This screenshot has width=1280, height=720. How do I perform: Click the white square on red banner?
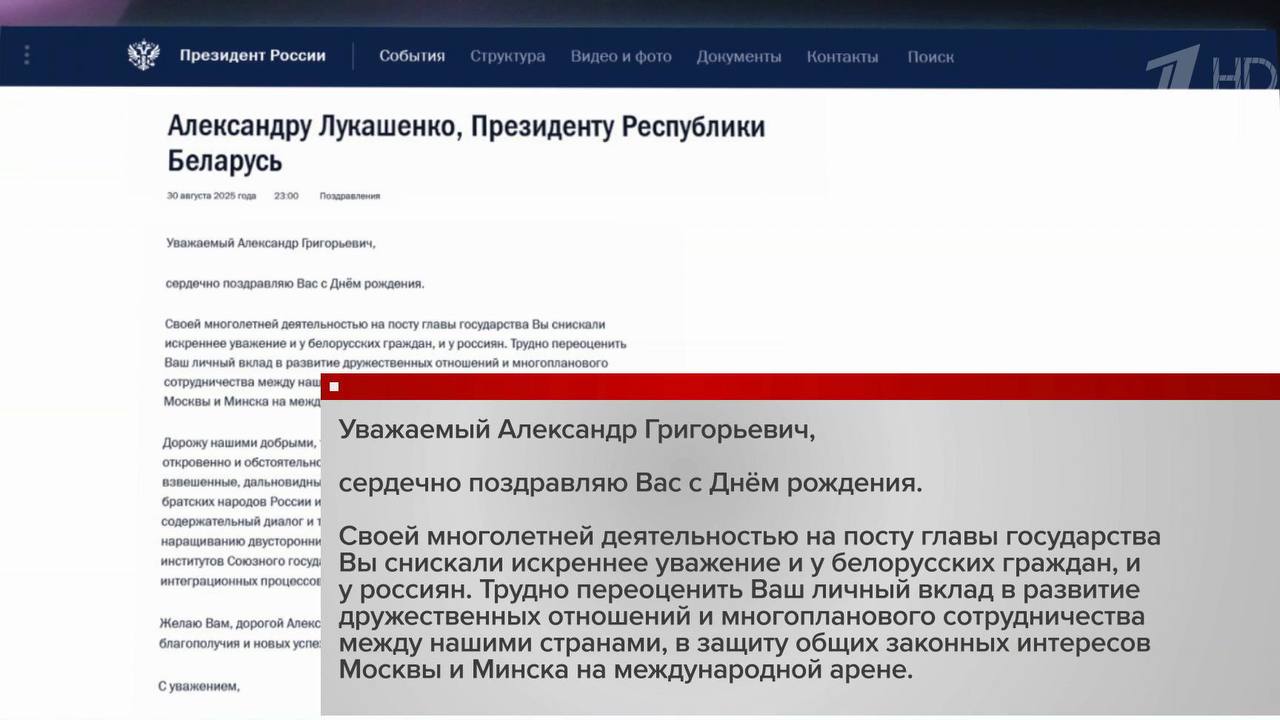tap(334, 387)
